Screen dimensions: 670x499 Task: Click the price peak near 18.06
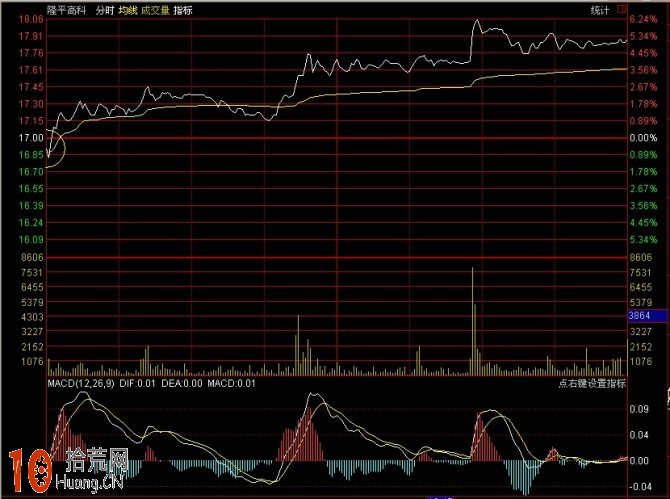477,20
